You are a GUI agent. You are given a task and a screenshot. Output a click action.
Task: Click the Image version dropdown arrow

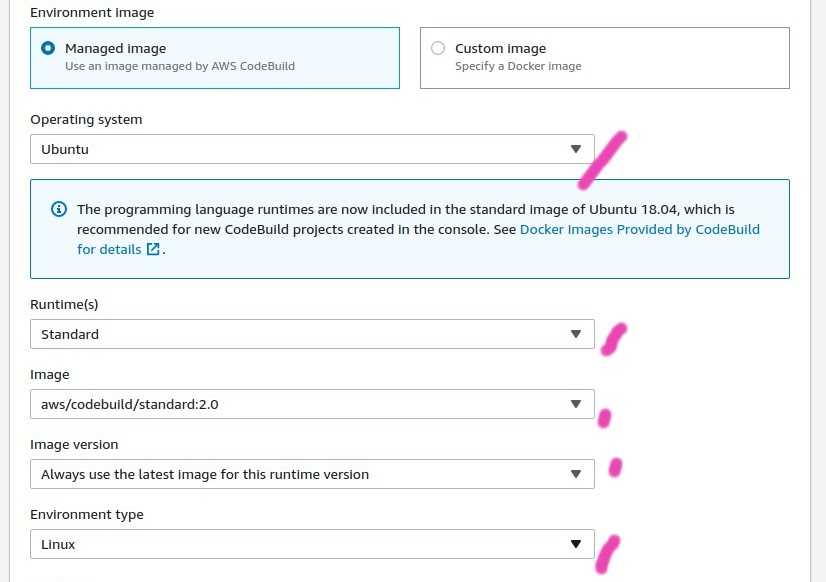click(x=576, y=474)
